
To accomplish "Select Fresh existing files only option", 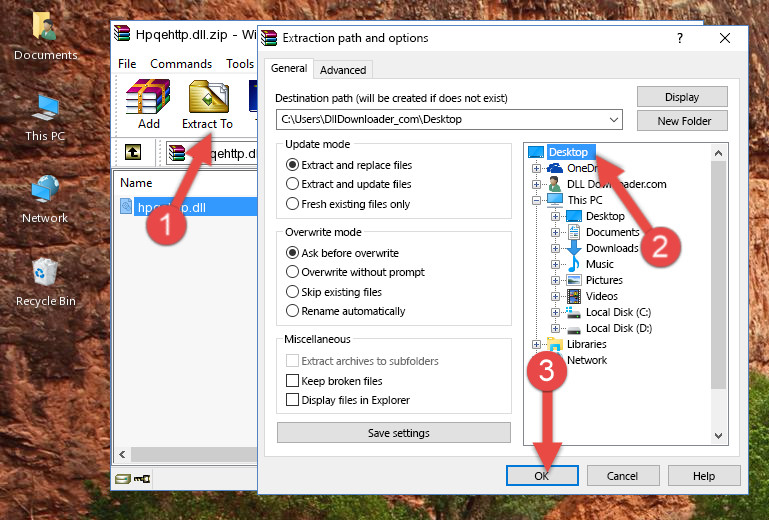I will click(292, 204).
